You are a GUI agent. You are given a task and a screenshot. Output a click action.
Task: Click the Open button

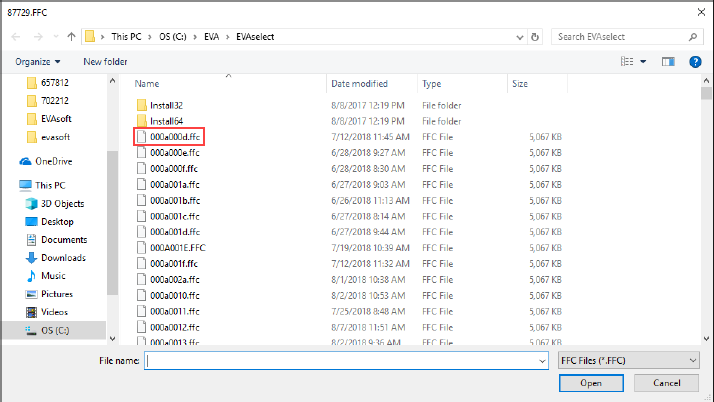(x=590, y=383)
